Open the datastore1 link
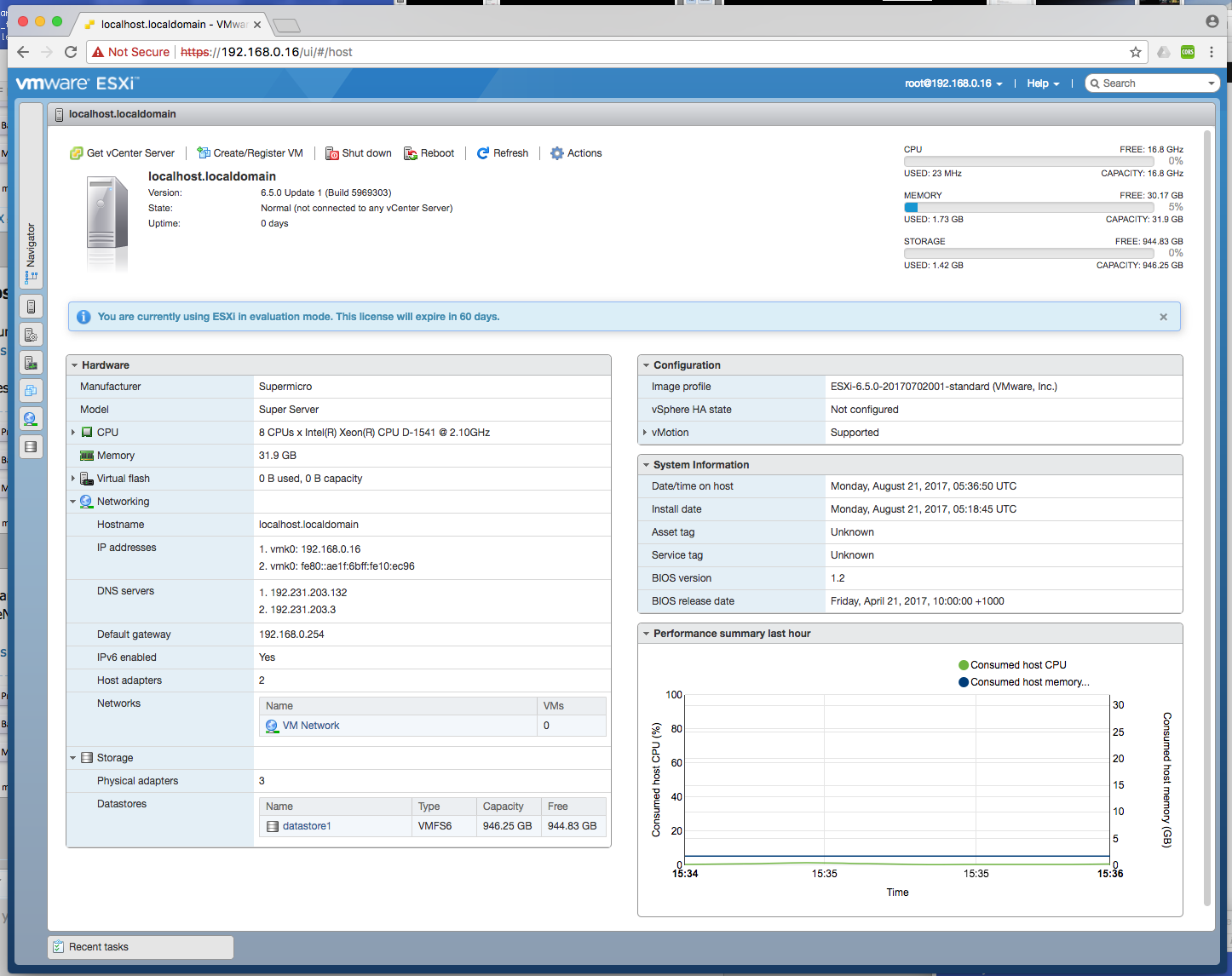1232x976 pixels. pos(307,826)
